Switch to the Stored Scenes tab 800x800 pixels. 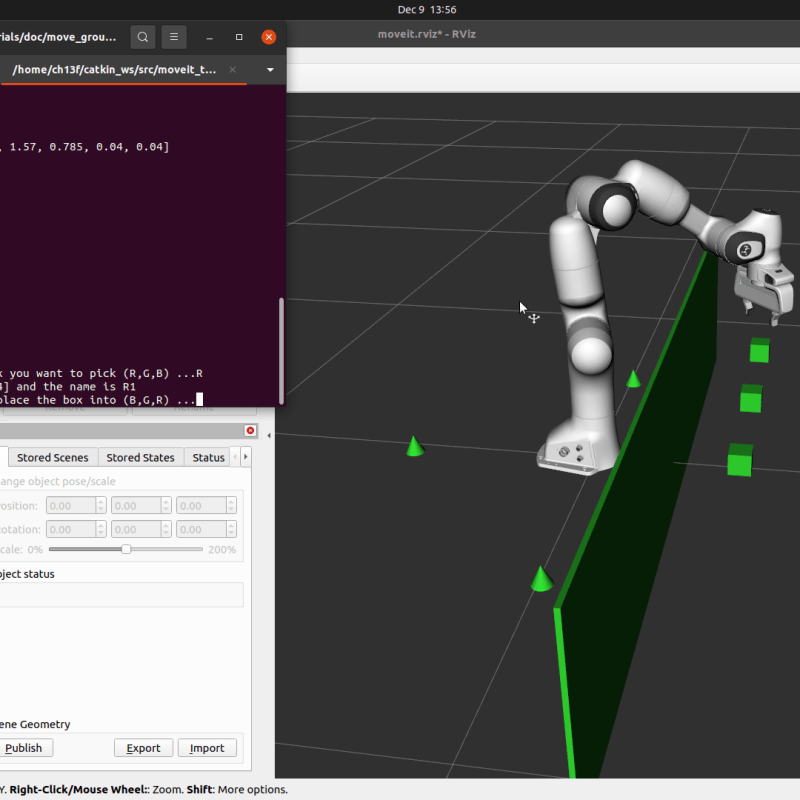tap(53, 457)
